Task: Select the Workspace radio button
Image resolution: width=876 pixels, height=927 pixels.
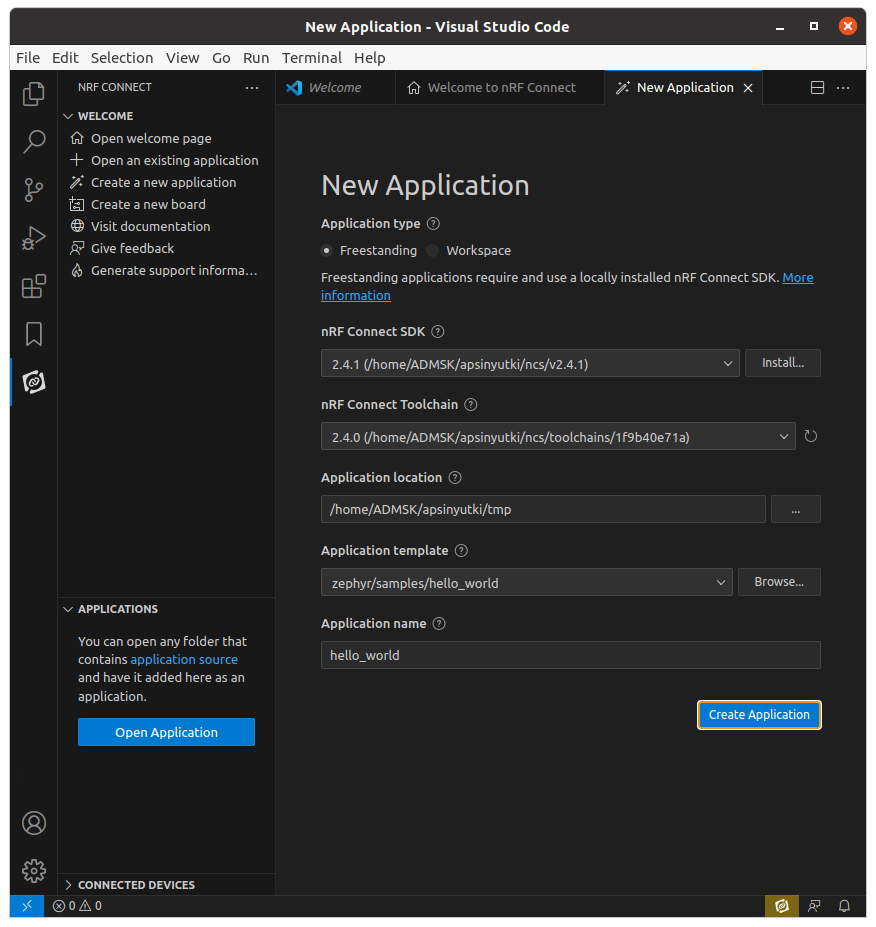Action: pos(433,251)
